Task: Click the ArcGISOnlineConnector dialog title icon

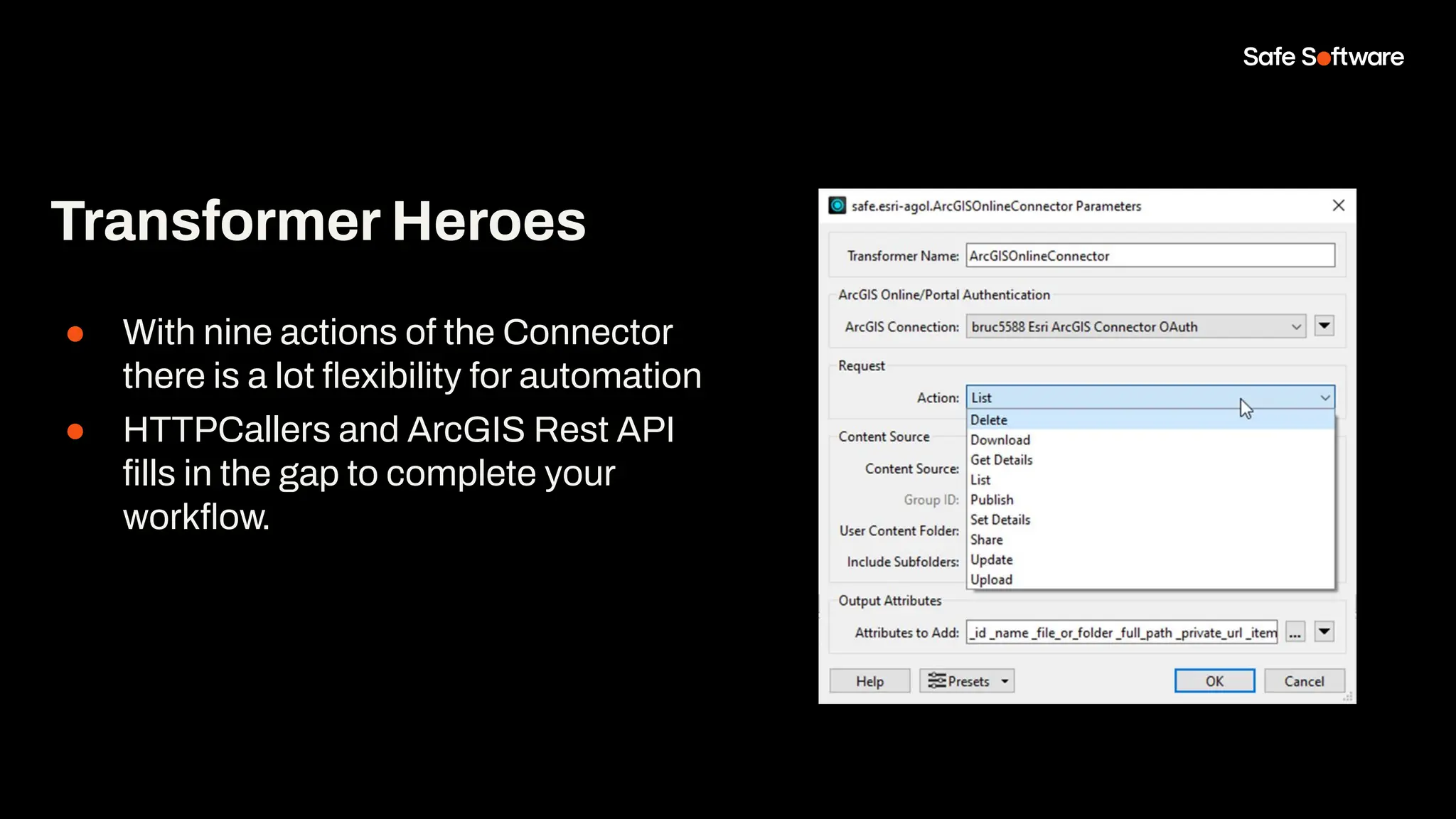Action: [x=837, y=205]
